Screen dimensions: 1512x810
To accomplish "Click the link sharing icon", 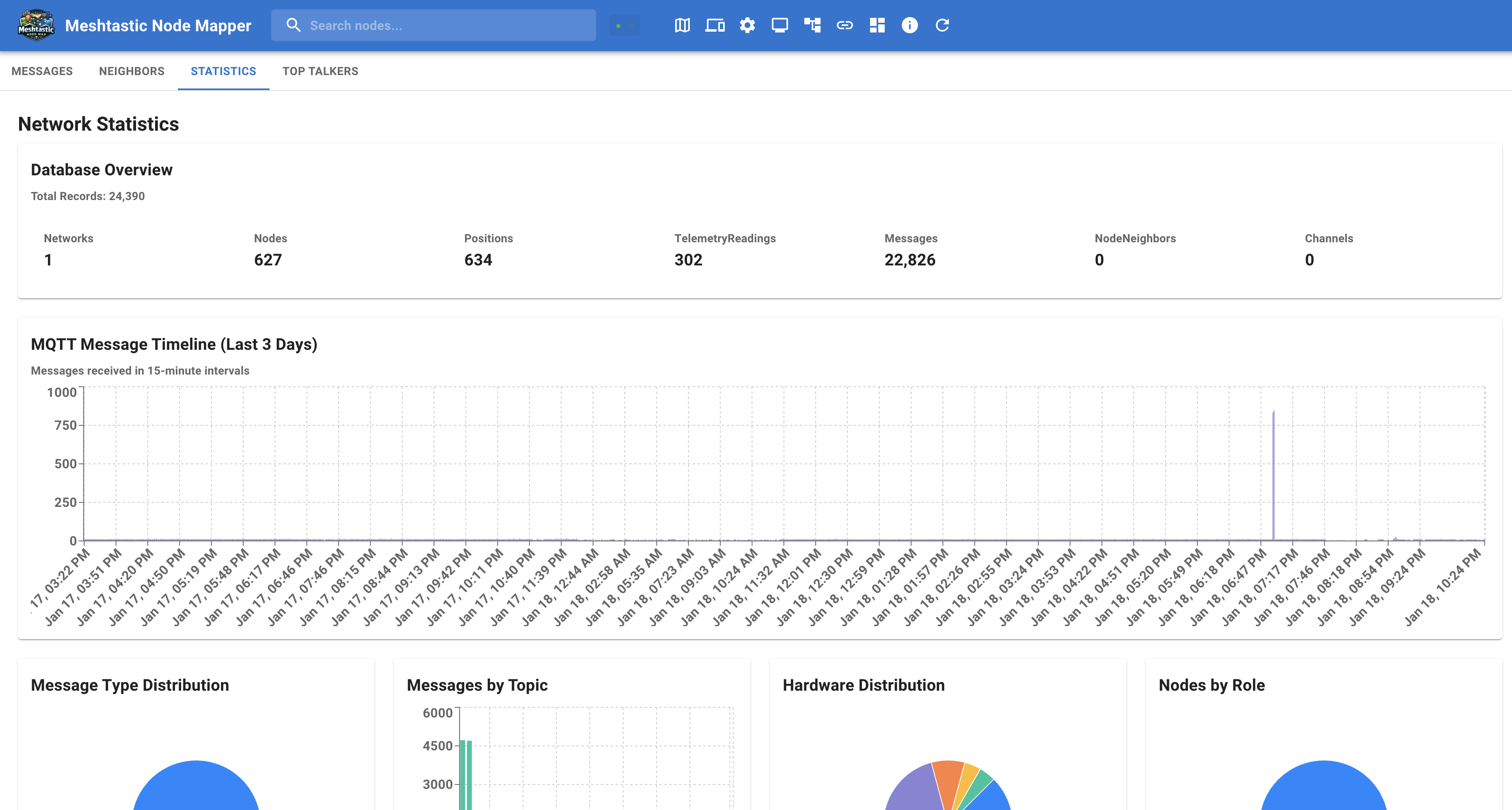I will coord(846,25).
